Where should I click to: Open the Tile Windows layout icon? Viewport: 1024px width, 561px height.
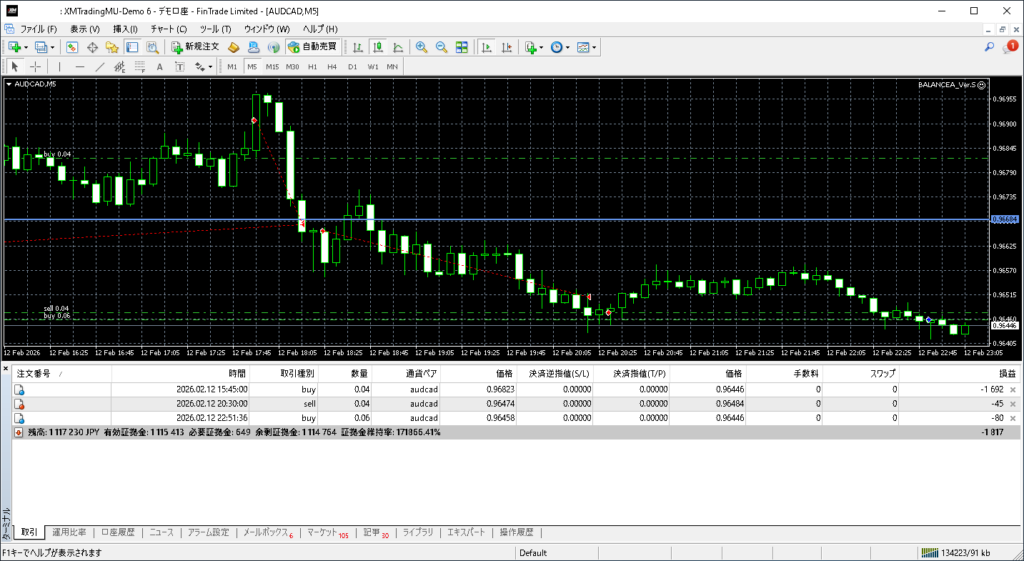[x=461, y=47]
